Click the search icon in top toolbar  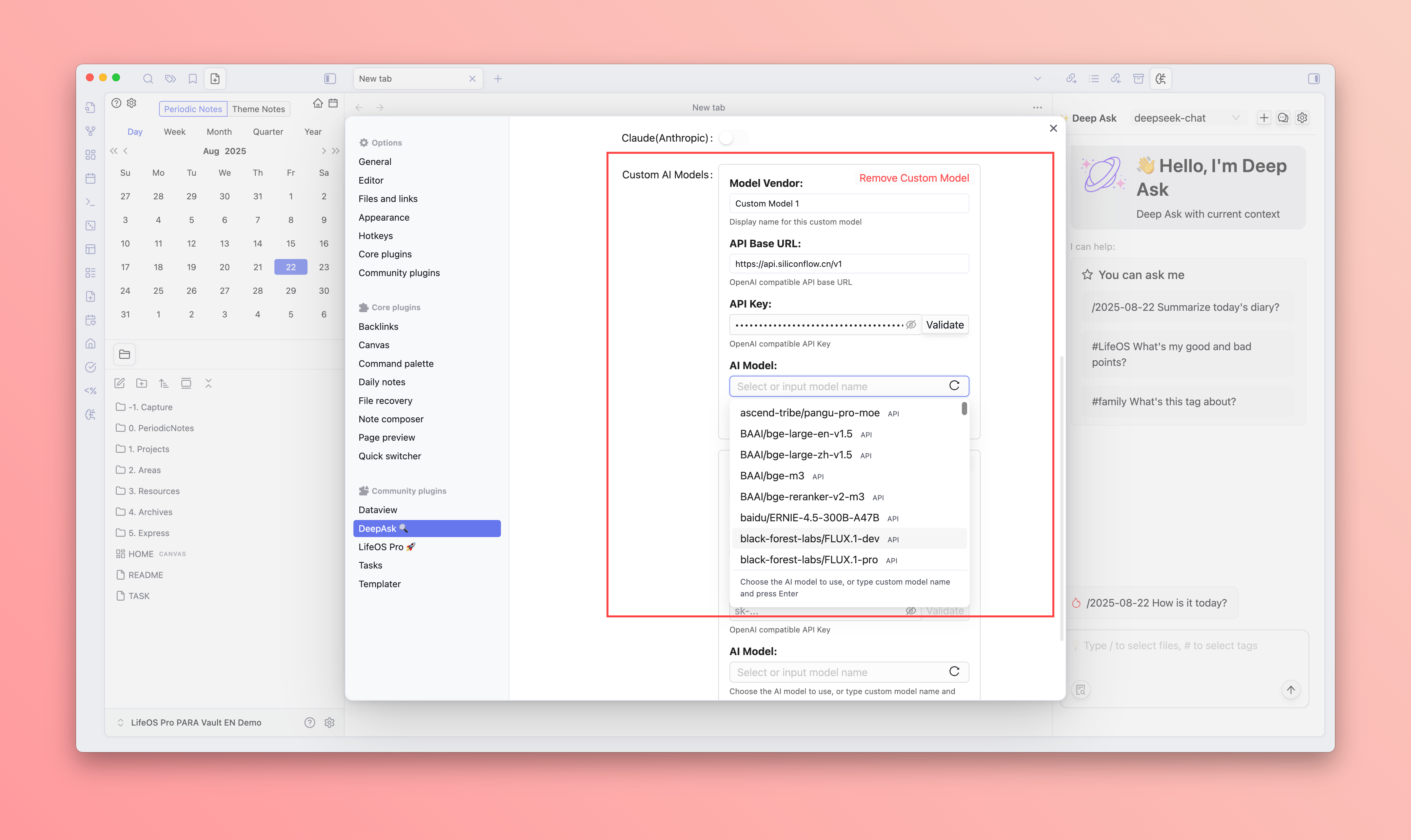(148, 79)
